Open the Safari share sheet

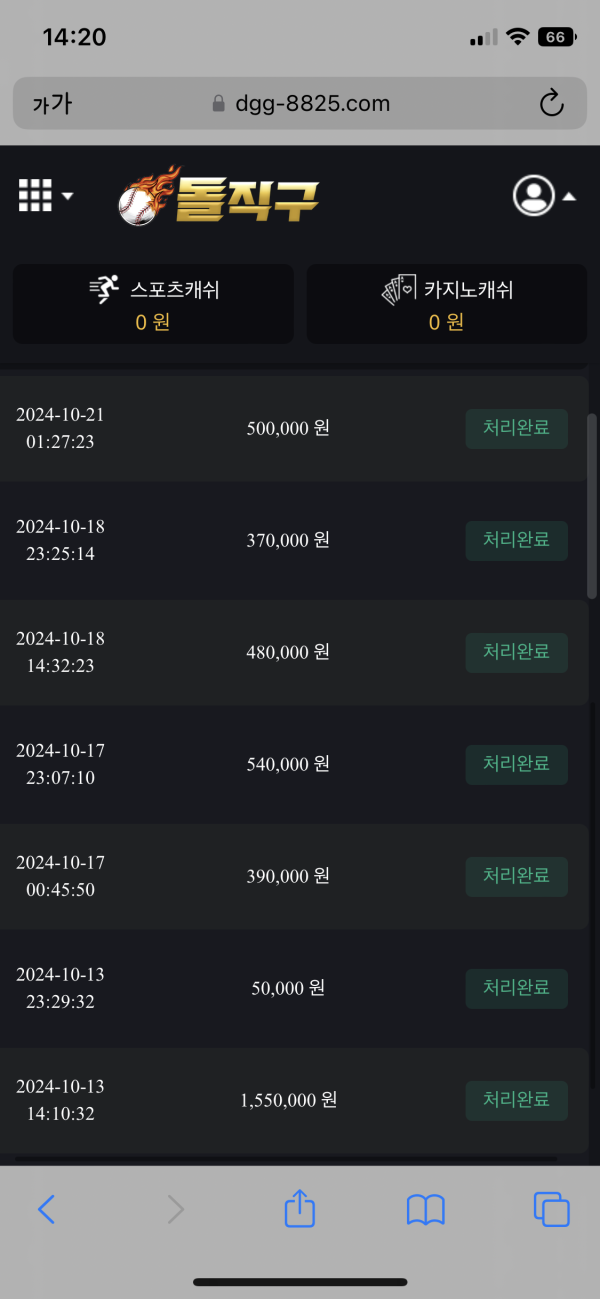coord(300,1209)
